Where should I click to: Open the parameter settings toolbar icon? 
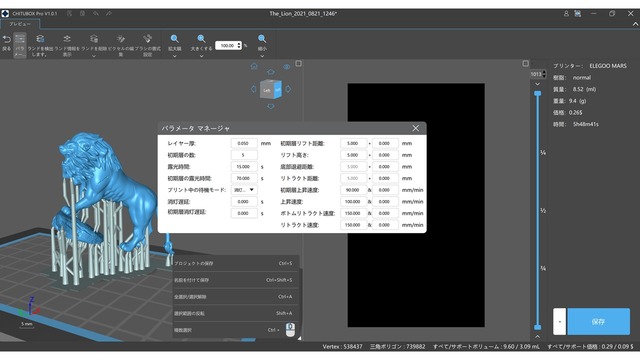point(20,40)
